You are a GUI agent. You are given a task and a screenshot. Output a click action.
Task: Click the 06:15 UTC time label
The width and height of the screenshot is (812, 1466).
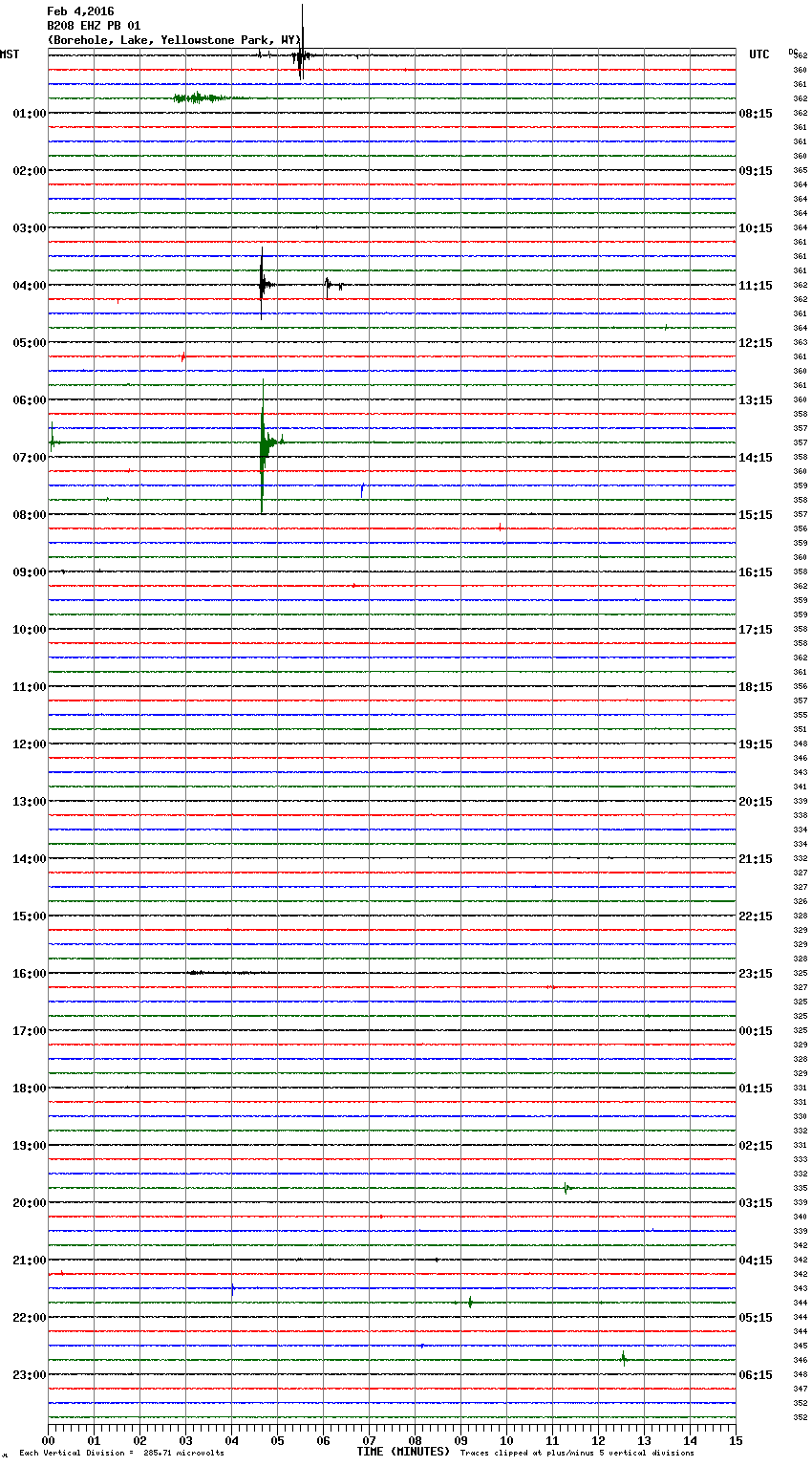pyautogui.click(x=756, y=1375)
